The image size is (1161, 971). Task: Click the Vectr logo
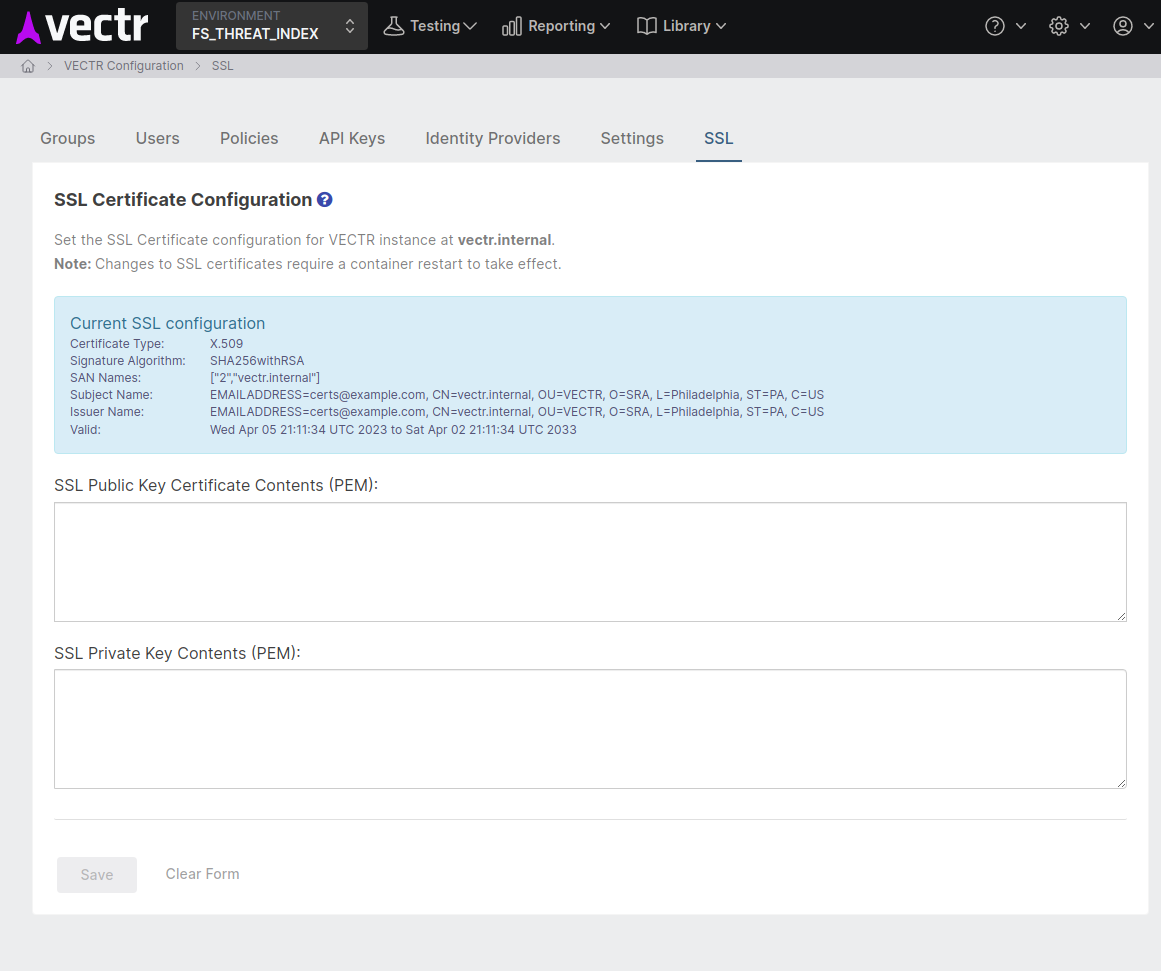tap(82, 27)
